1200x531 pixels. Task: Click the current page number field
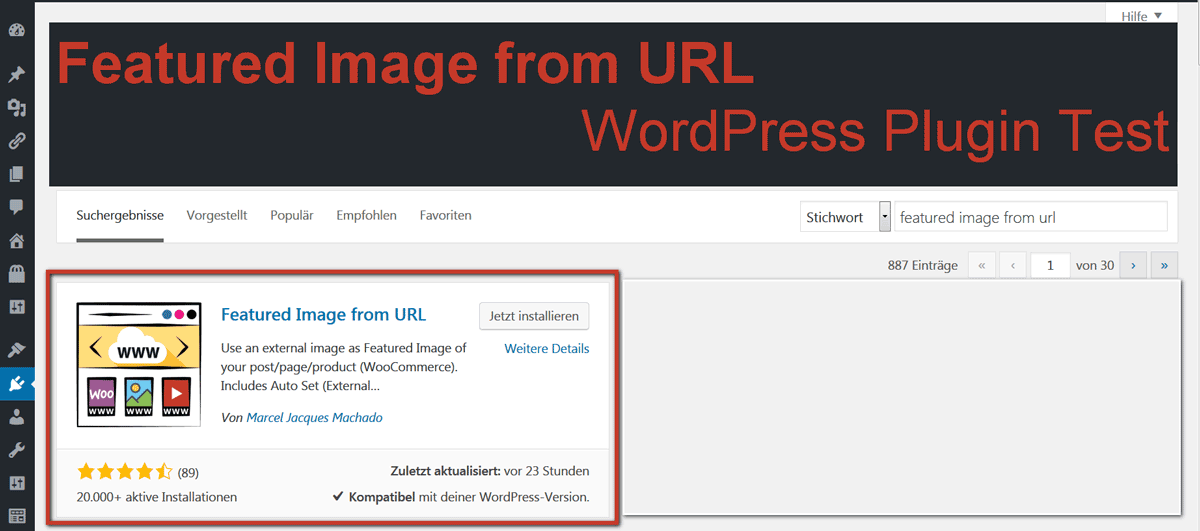[x=1050, y=265]
